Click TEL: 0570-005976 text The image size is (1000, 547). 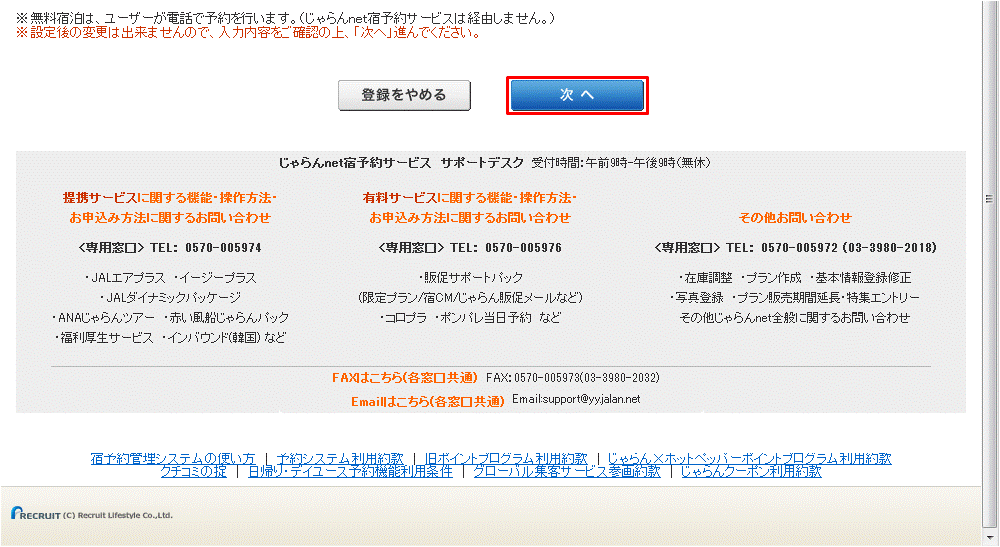[506, 248]
